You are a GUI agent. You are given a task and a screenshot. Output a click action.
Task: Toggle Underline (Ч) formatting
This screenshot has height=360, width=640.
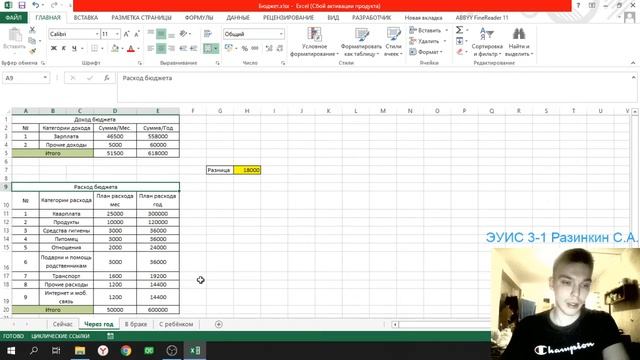point(74,49)
